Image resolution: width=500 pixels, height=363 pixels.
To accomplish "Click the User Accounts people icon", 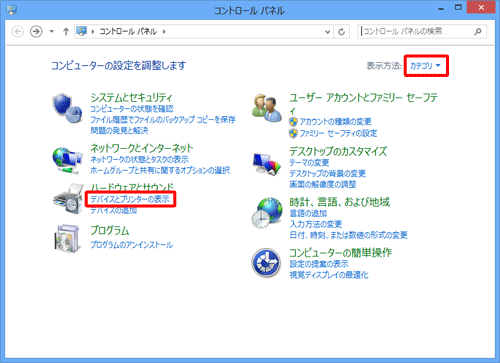I will coord(266,108).
